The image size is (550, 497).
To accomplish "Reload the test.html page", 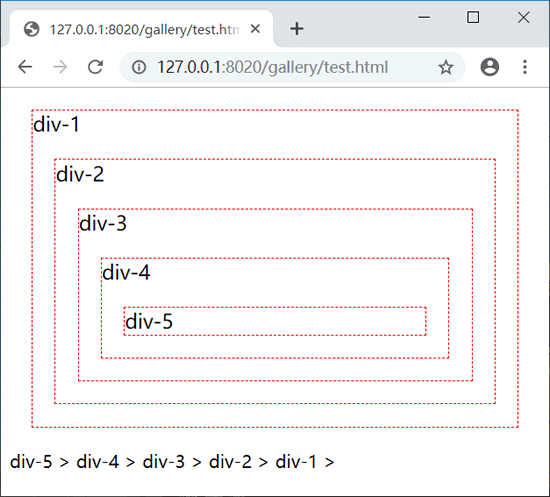I will click(95, 67).
